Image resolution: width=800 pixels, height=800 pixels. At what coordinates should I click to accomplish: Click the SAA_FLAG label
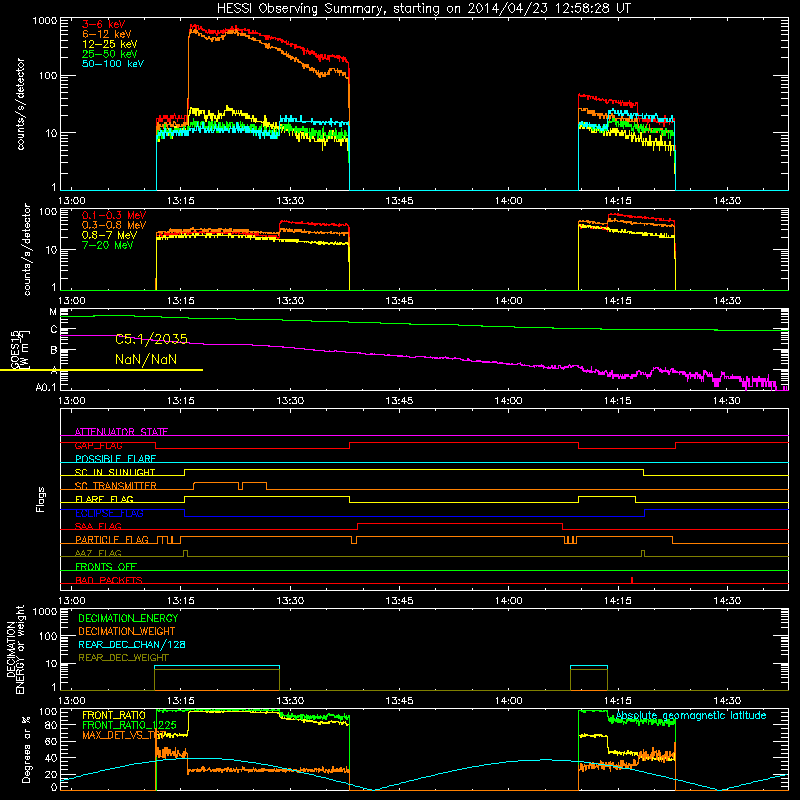tap(98, 526)
